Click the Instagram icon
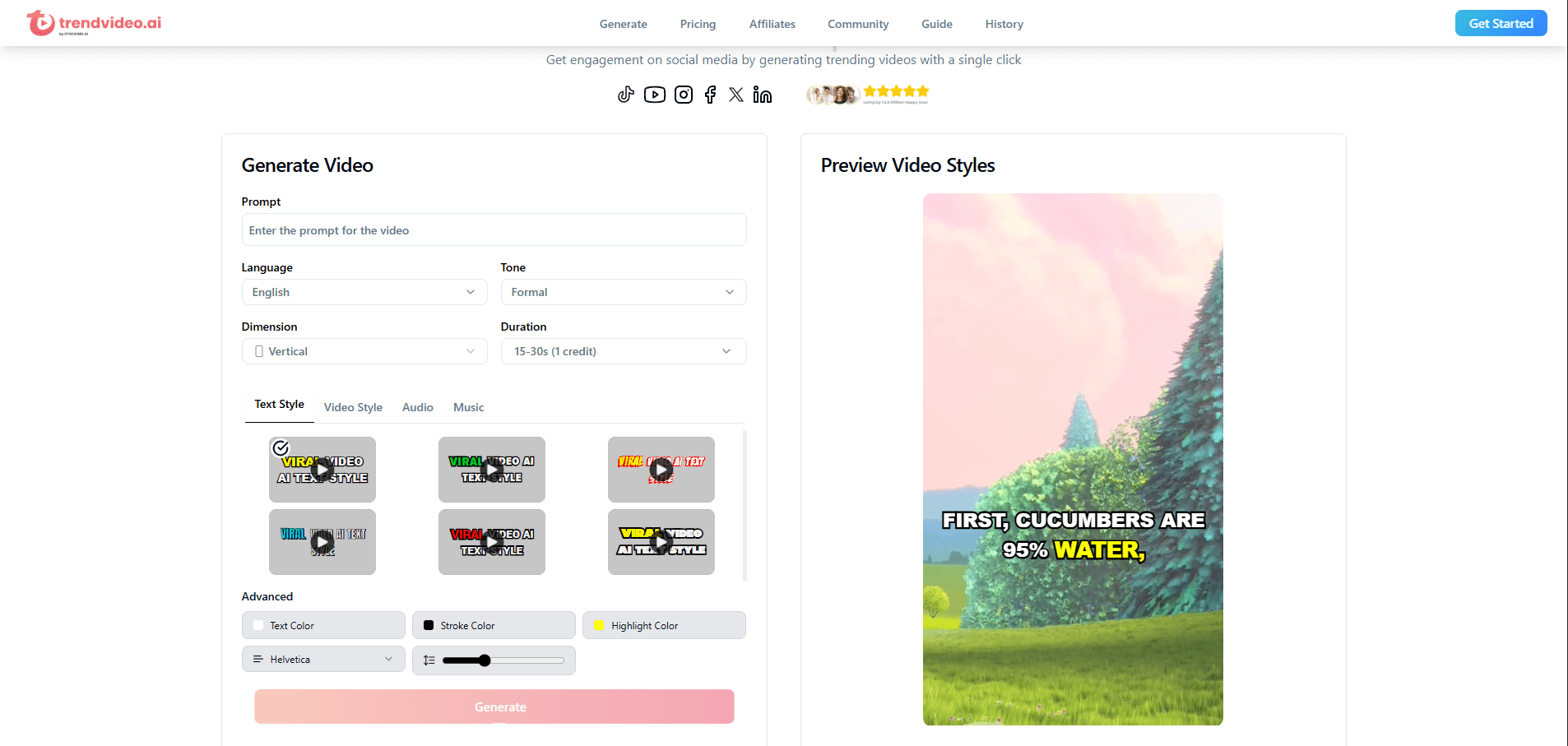Viewport: 1568px width, 746px height. point(684,95)
